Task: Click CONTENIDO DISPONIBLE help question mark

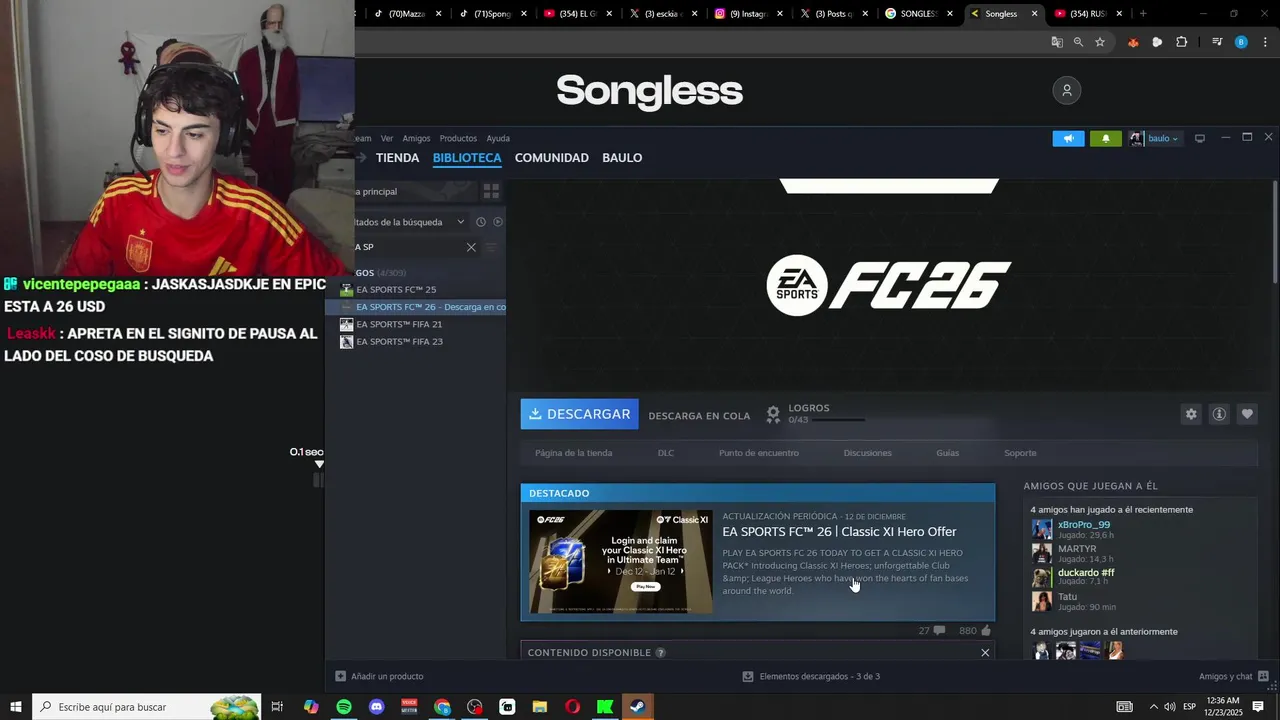Action: pyautogui.click(x=660, y=653)
